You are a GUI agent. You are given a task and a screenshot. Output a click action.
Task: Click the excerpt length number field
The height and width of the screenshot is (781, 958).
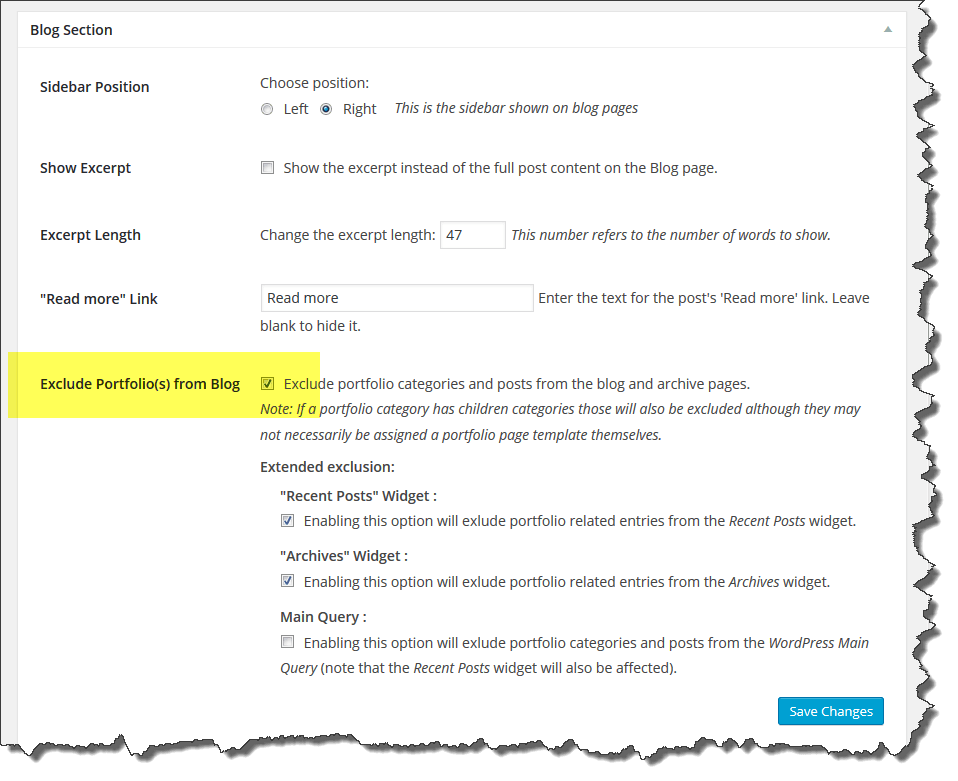pyautogui.click(x=472, y=235)
